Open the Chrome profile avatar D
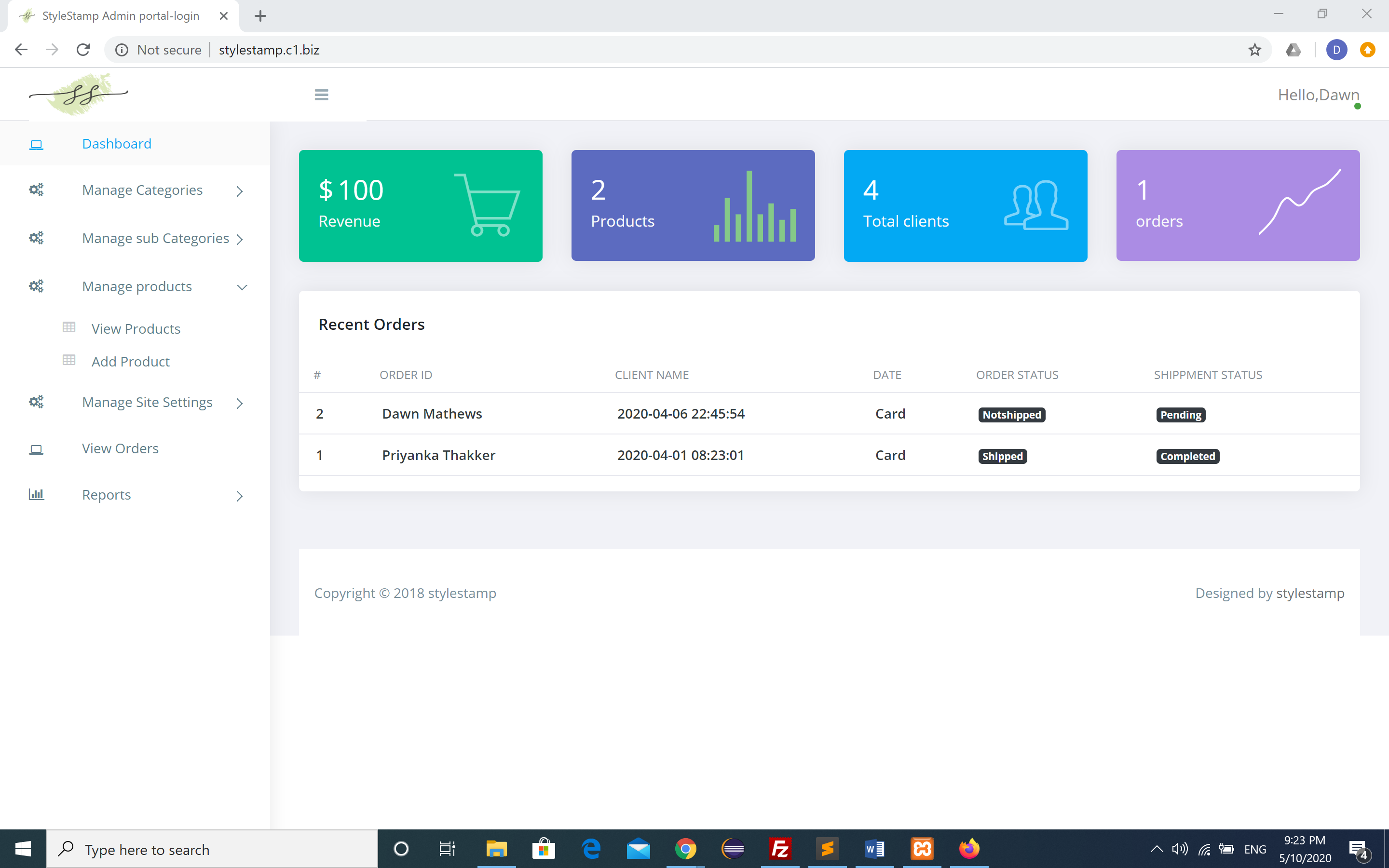Screen dimensions: 1389x868 (1336, 50)
